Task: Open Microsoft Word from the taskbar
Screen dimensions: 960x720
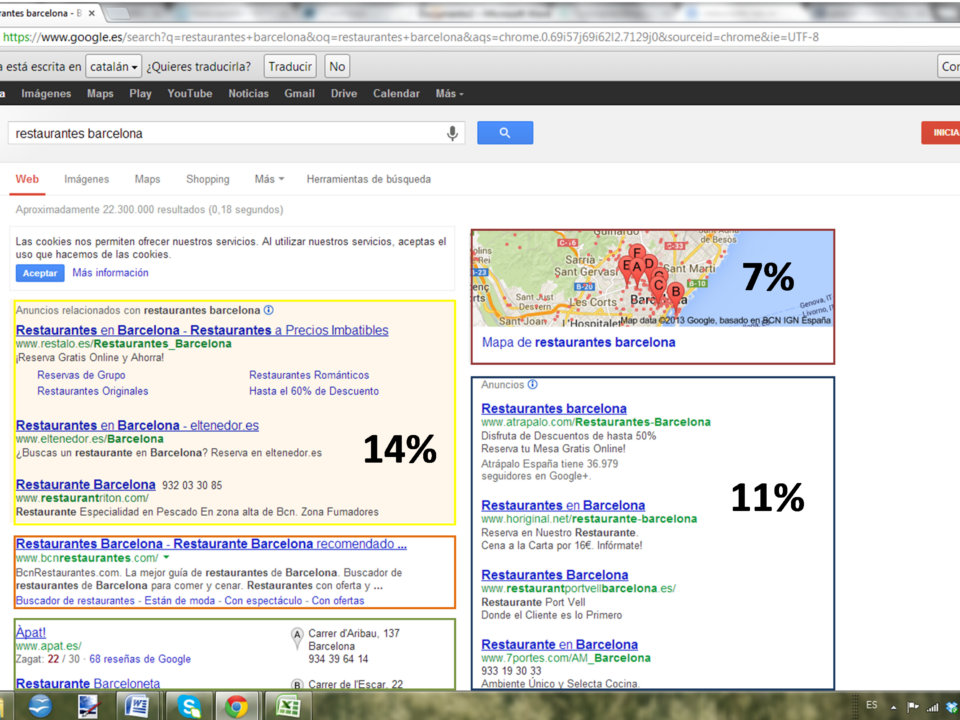Action: 136,706
